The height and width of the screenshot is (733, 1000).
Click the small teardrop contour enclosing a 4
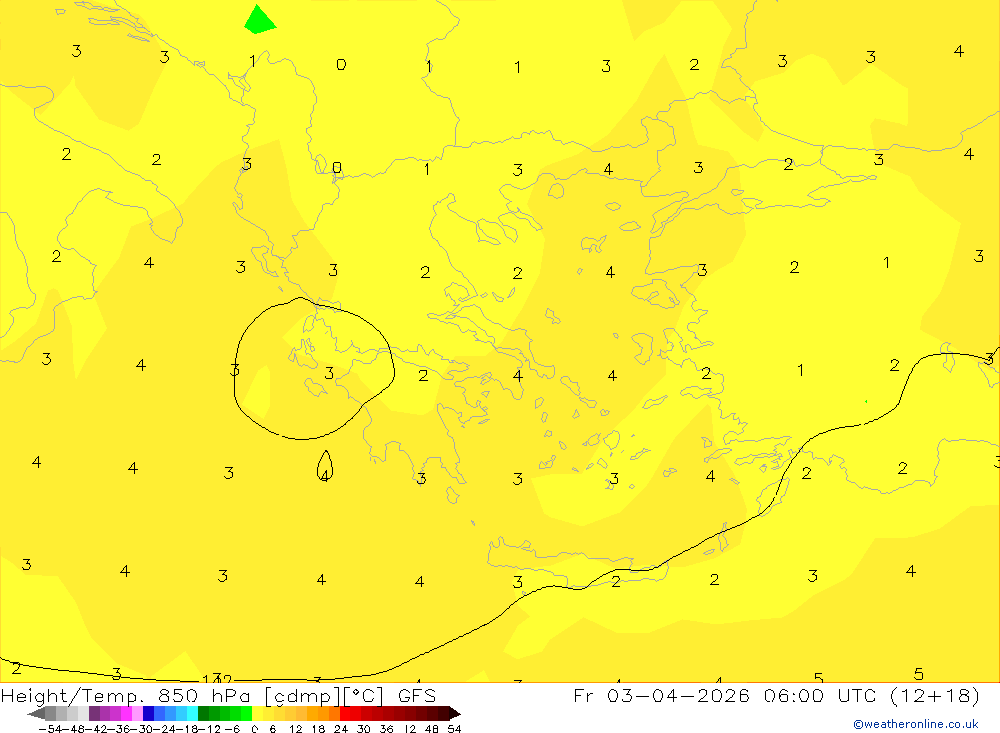pos(325,466)
